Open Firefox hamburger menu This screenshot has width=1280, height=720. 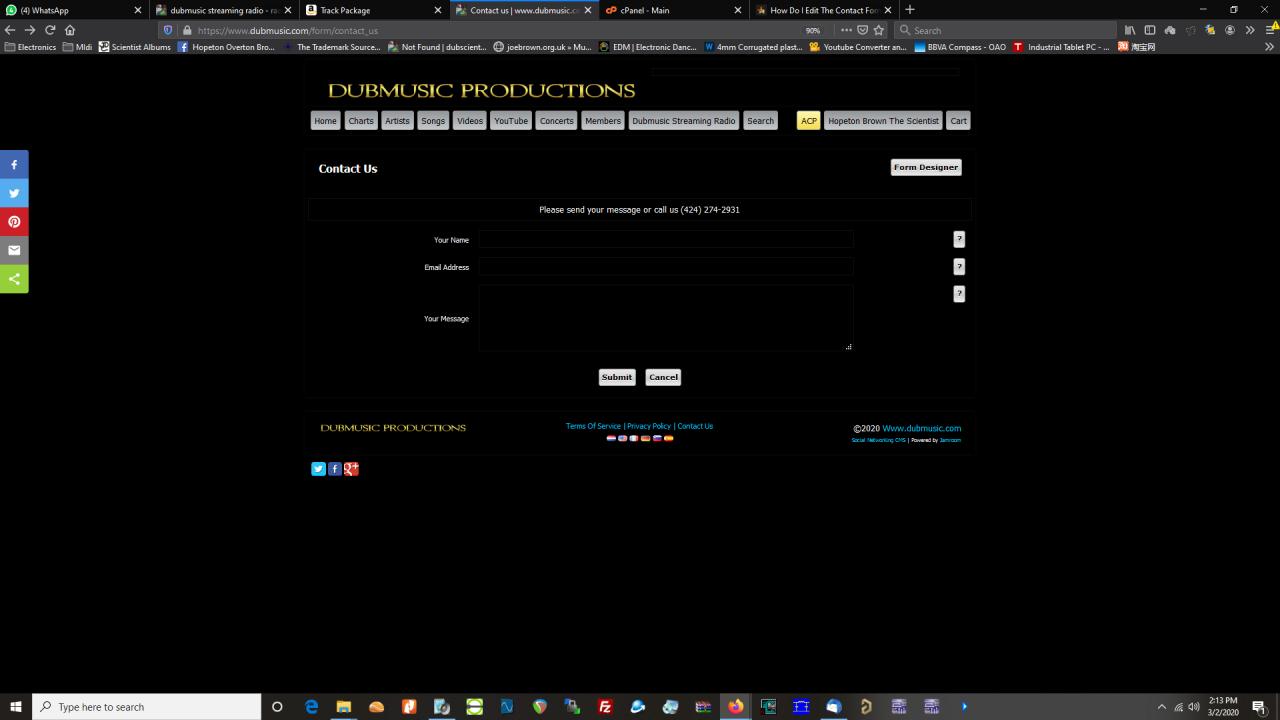[x=1270, y=30]
